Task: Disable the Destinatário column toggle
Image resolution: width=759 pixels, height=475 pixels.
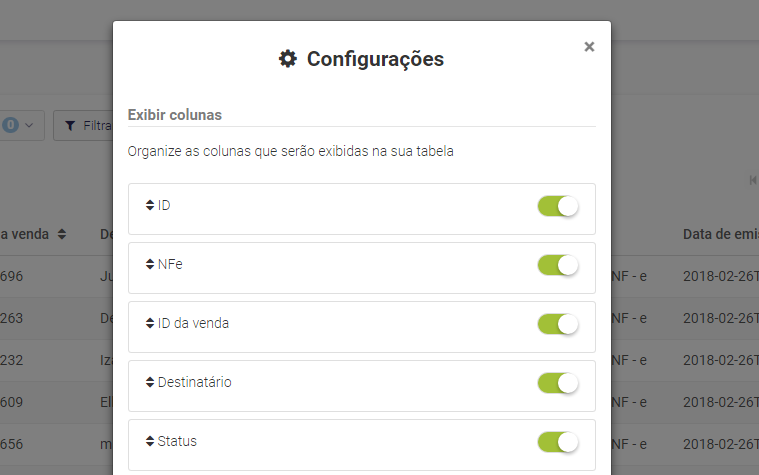Action: [558, 383]
